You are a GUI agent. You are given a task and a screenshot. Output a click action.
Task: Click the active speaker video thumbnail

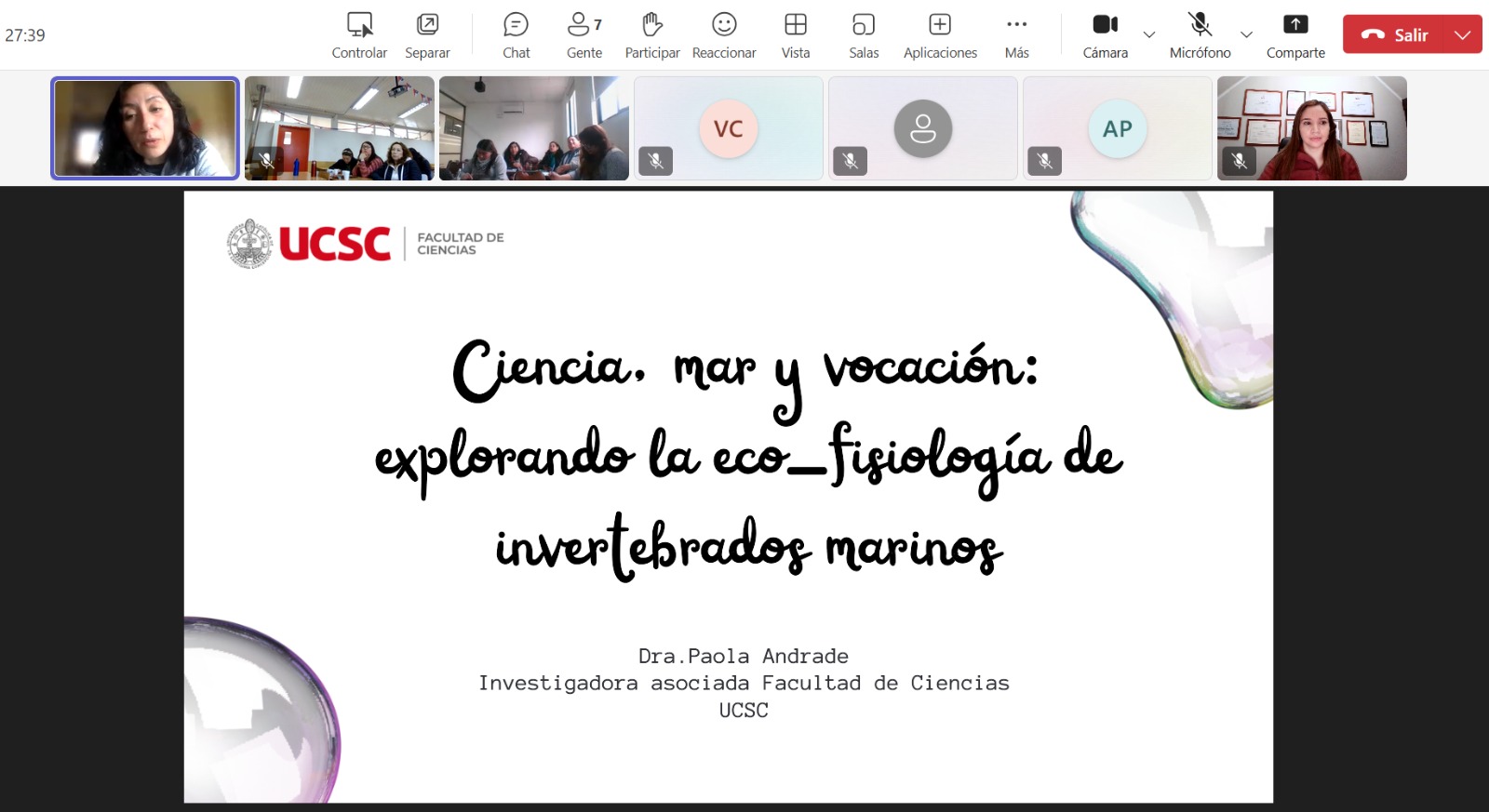click(145, 128)
